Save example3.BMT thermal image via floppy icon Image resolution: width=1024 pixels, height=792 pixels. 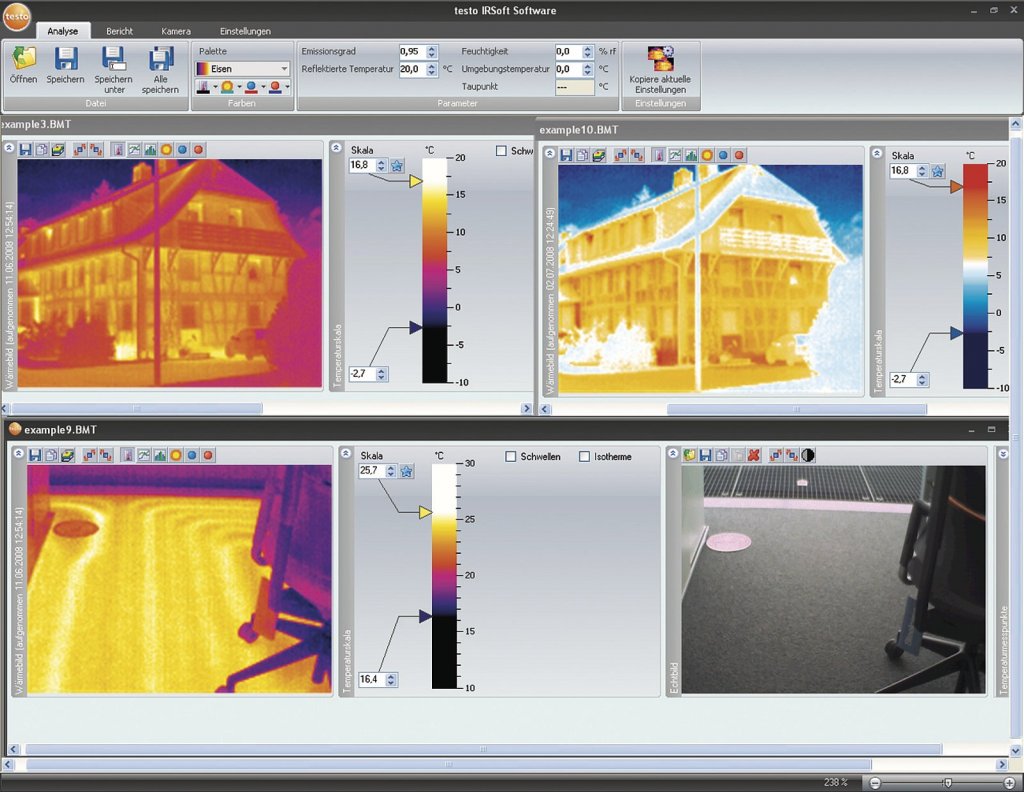pos(25,150)
